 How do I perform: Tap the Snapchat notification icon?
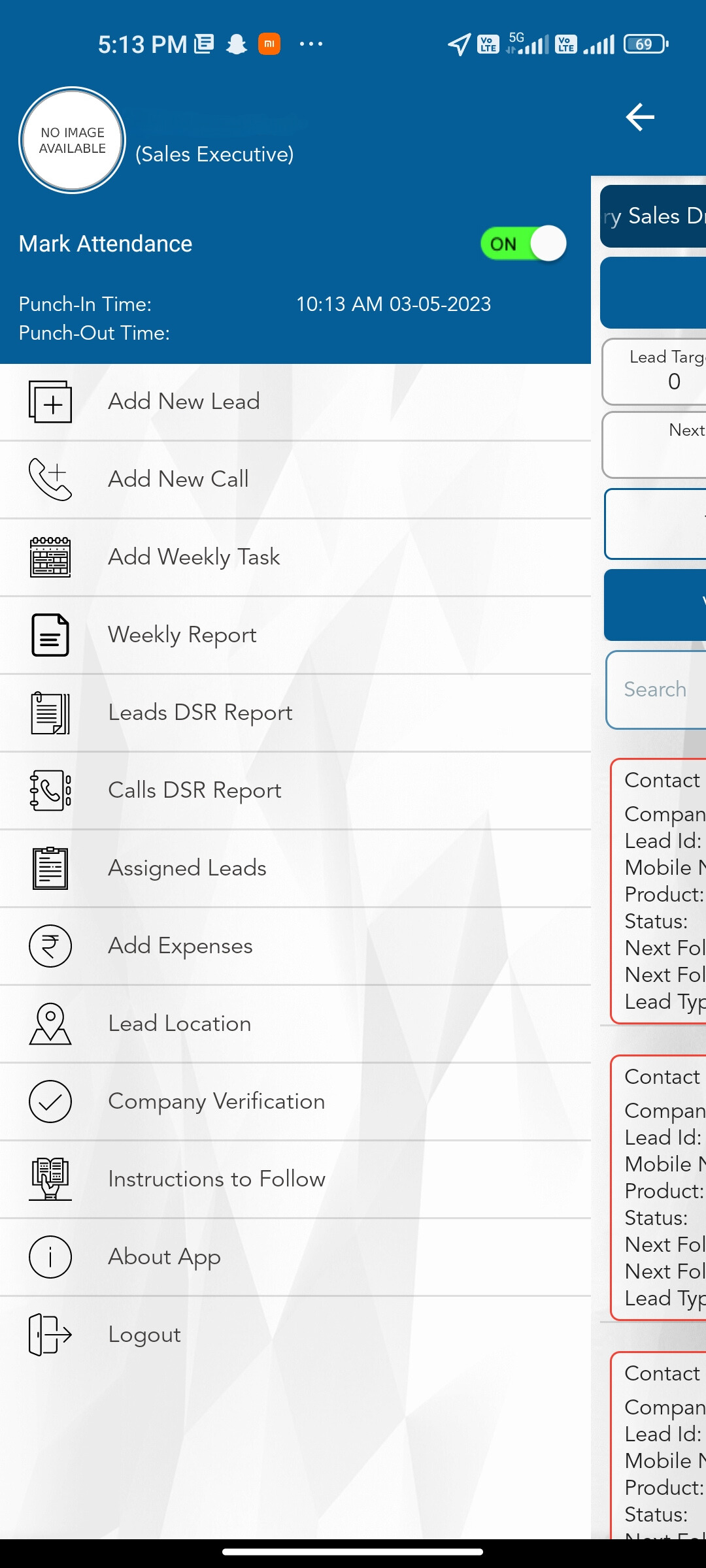point(237,44)
